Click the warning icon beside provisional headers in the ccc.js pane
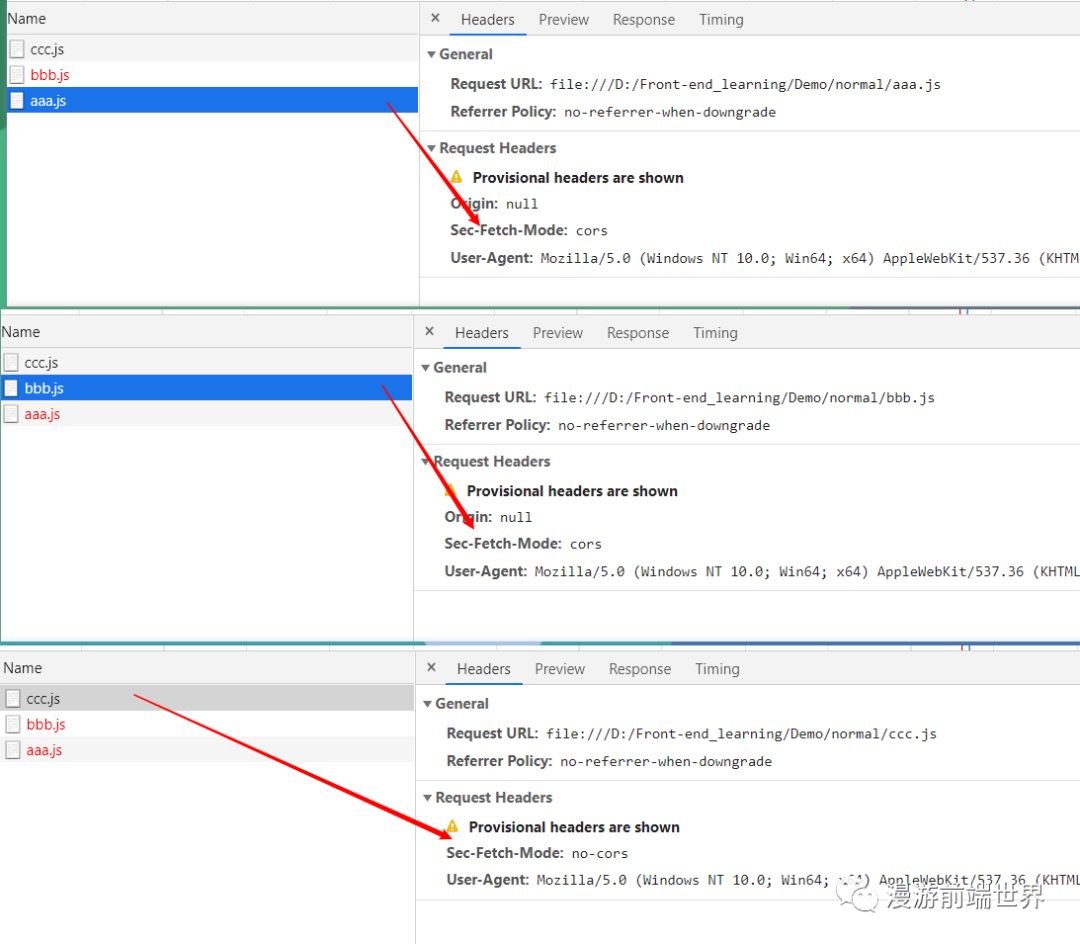This screenshot has height=944, width=1080. (x=453, y=826)
